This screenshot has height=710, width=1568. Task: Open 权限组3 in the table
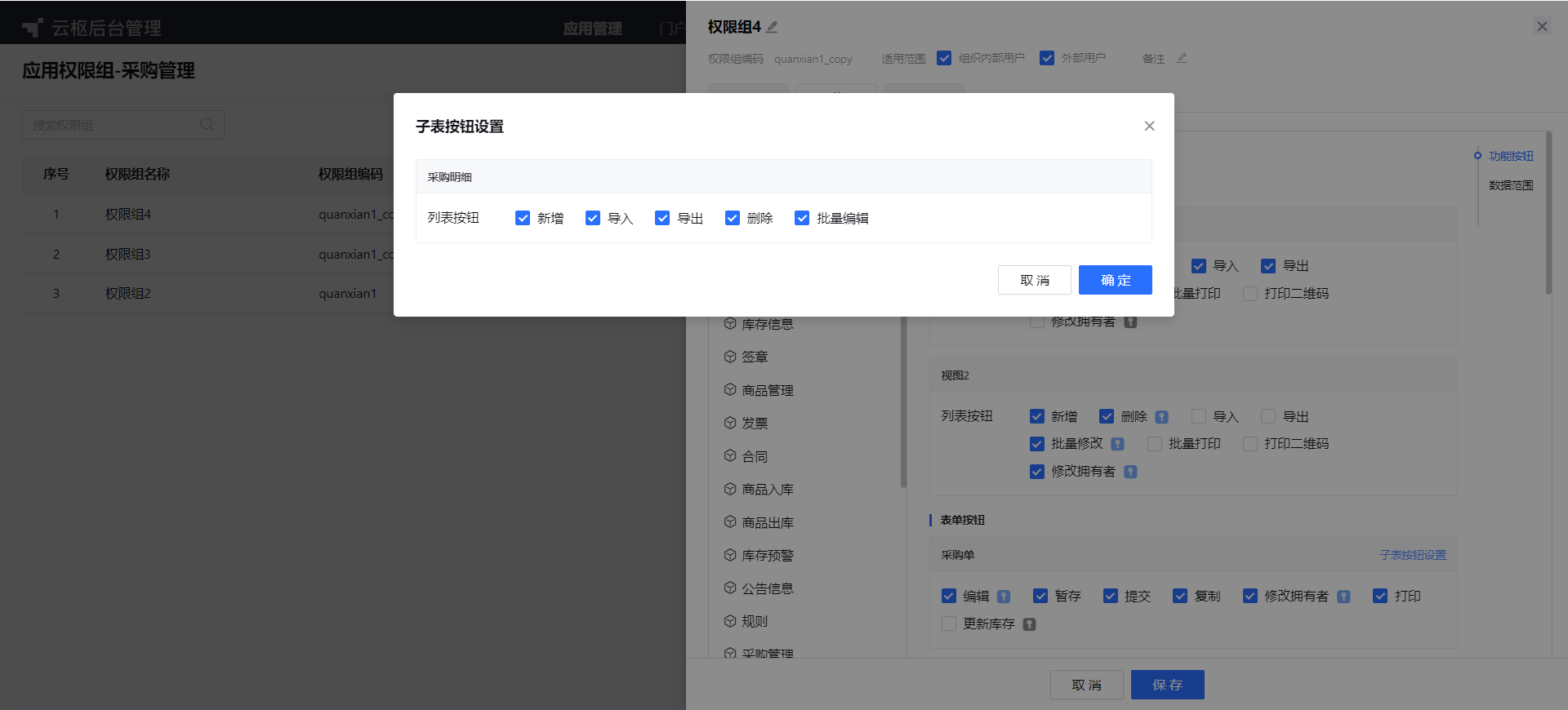128,255
